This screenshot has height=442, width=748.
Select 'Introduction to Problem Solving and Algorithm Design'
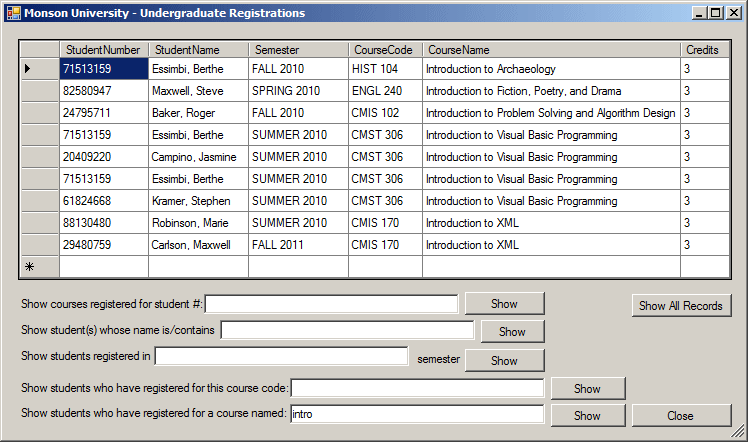551,113
